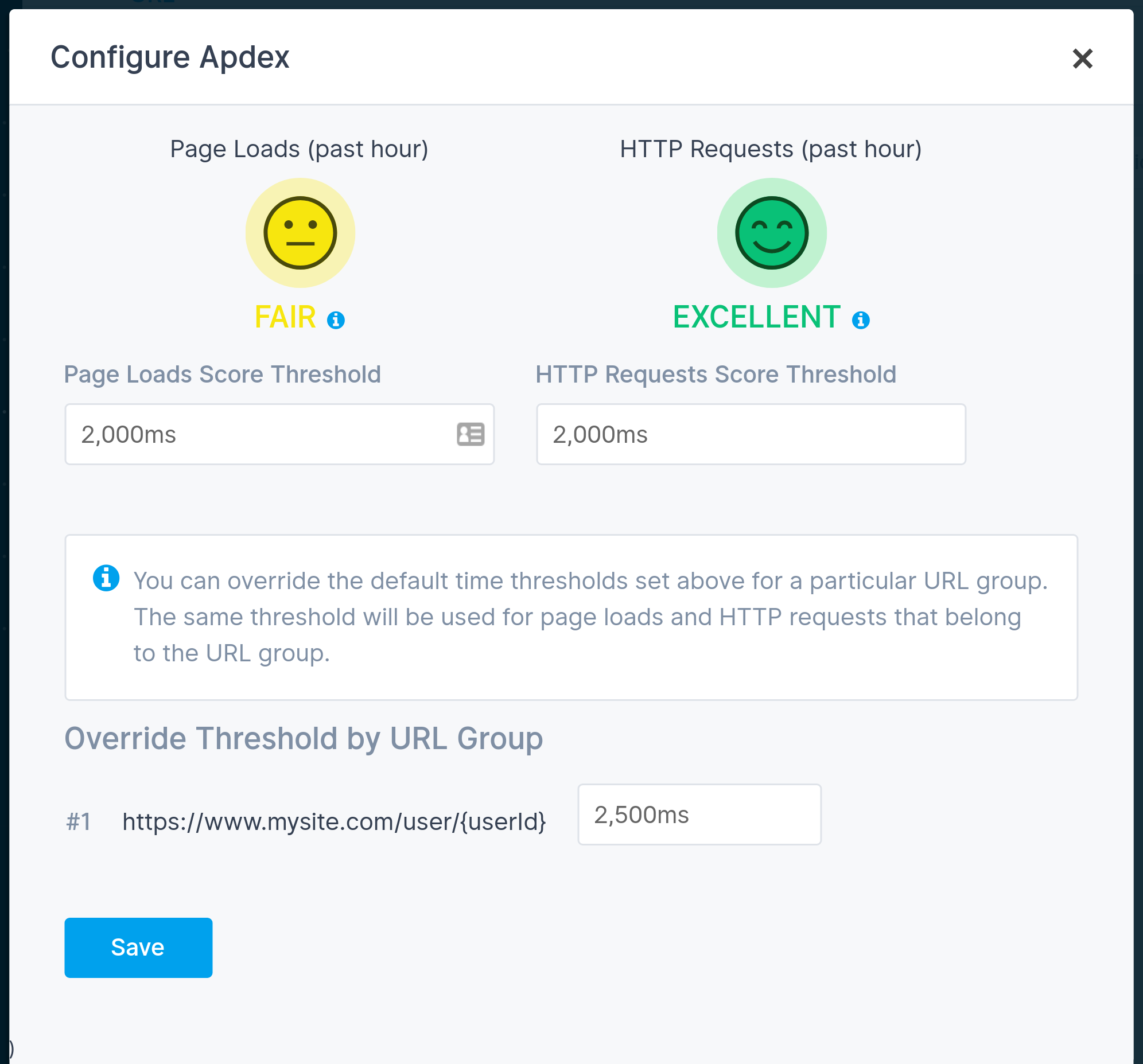This screenshot has width=1143, height=1064.
Task: Click the info icon beside FAIR
Action: click(336, 320)
